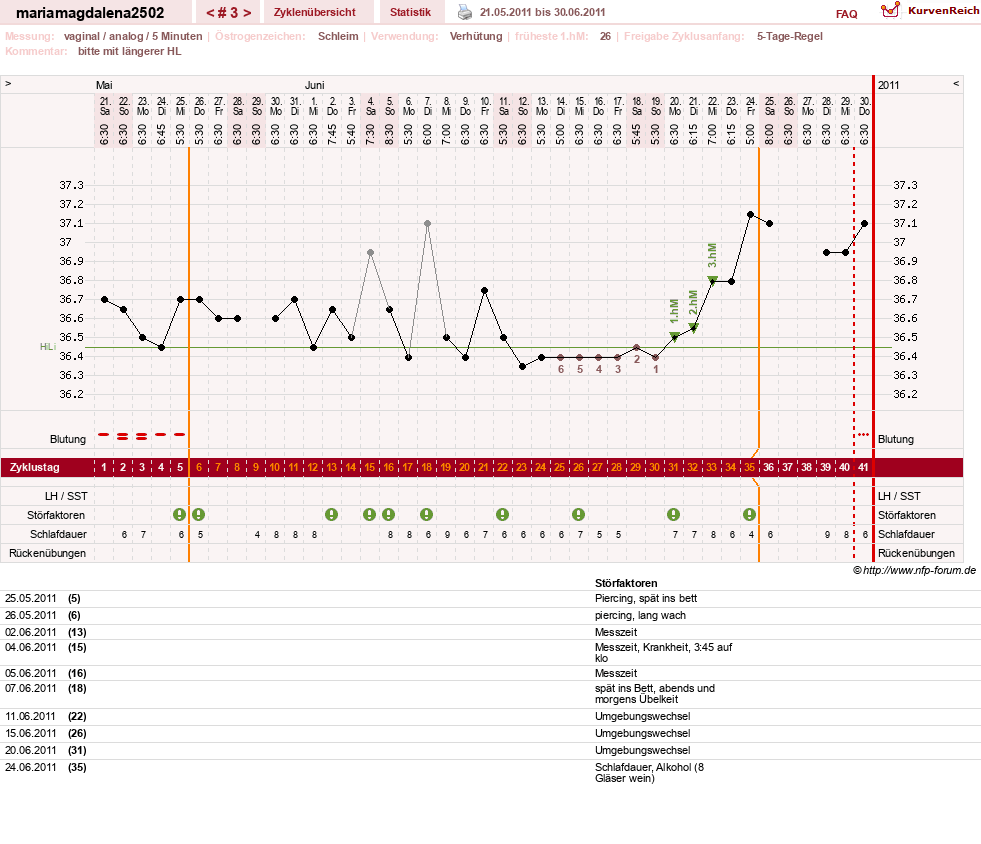981x844 pixels.
Task: Open the Zyklenübersicht tab
Action: [x=315, y=13]
